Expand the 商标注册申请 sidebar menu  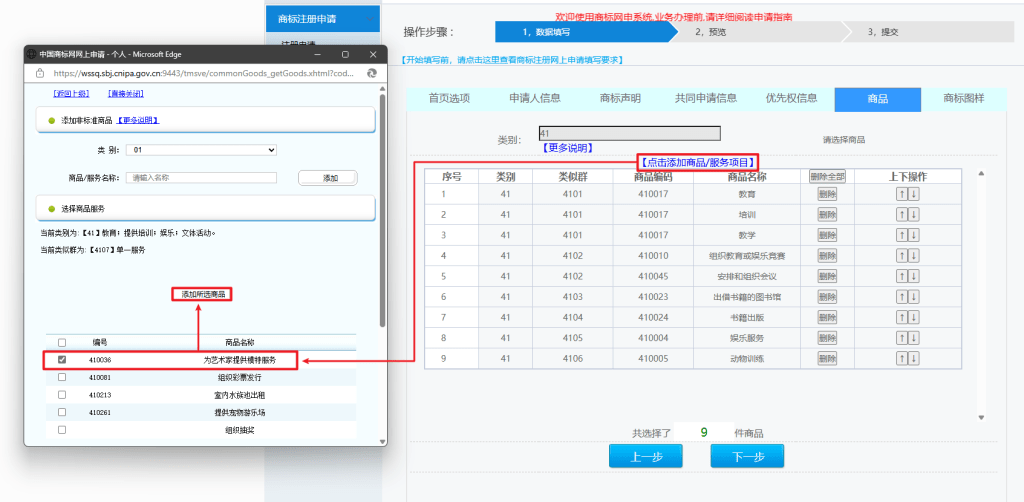point(323,19)
